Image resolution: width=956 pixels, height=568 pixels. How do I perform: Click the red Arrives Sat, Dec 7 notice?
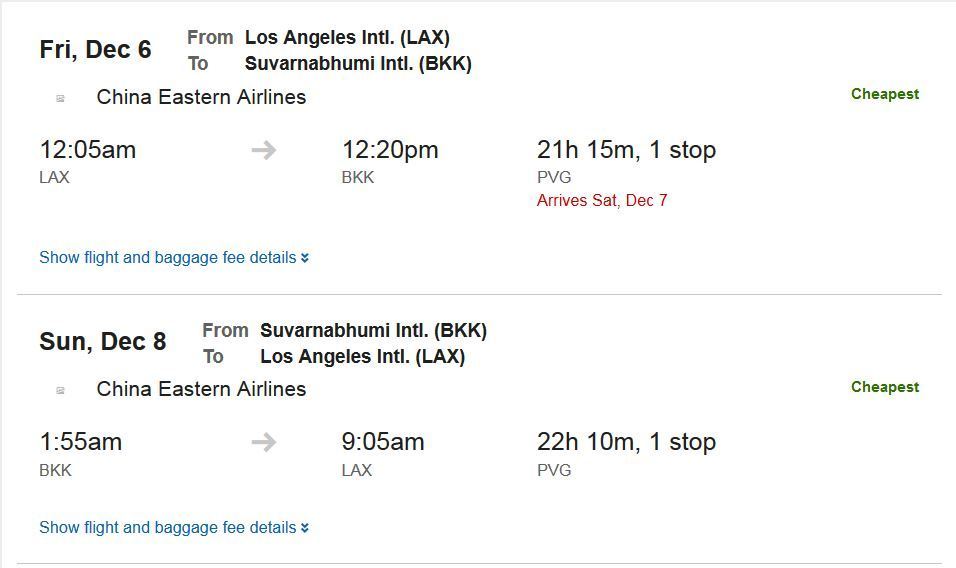(602, 201)
